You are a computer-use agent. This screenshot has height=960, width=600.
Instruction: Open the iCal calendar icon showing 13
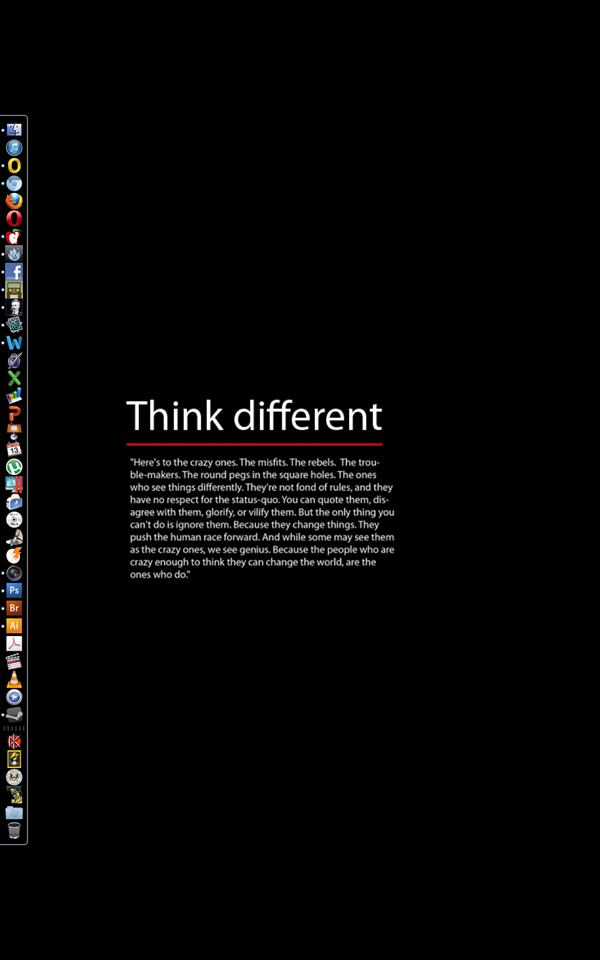tap(14, 449)
